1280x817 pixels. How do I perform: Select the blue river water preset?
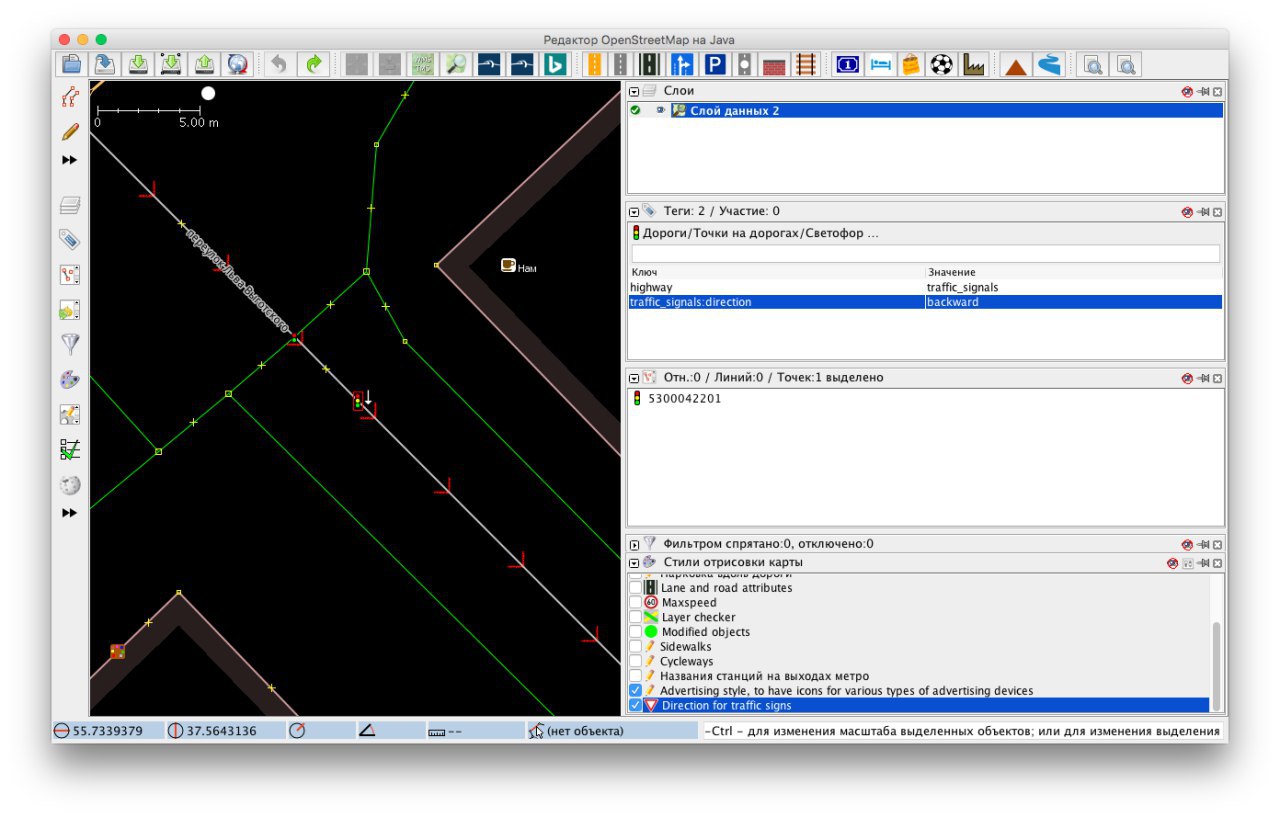pyautogui.click(x=1048, y=64)
